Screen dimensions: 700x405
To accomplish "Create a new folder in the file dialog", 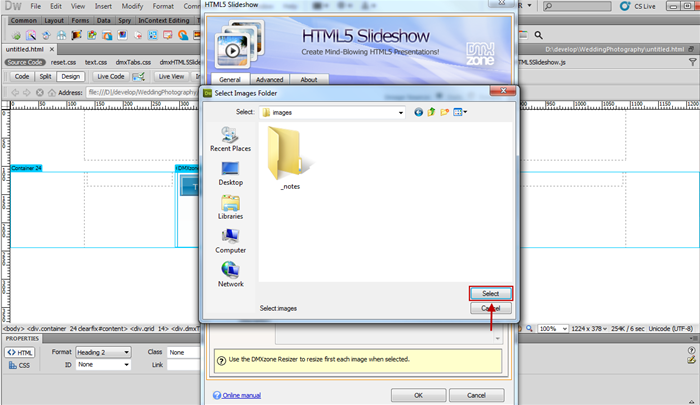I will click(444, 112).
